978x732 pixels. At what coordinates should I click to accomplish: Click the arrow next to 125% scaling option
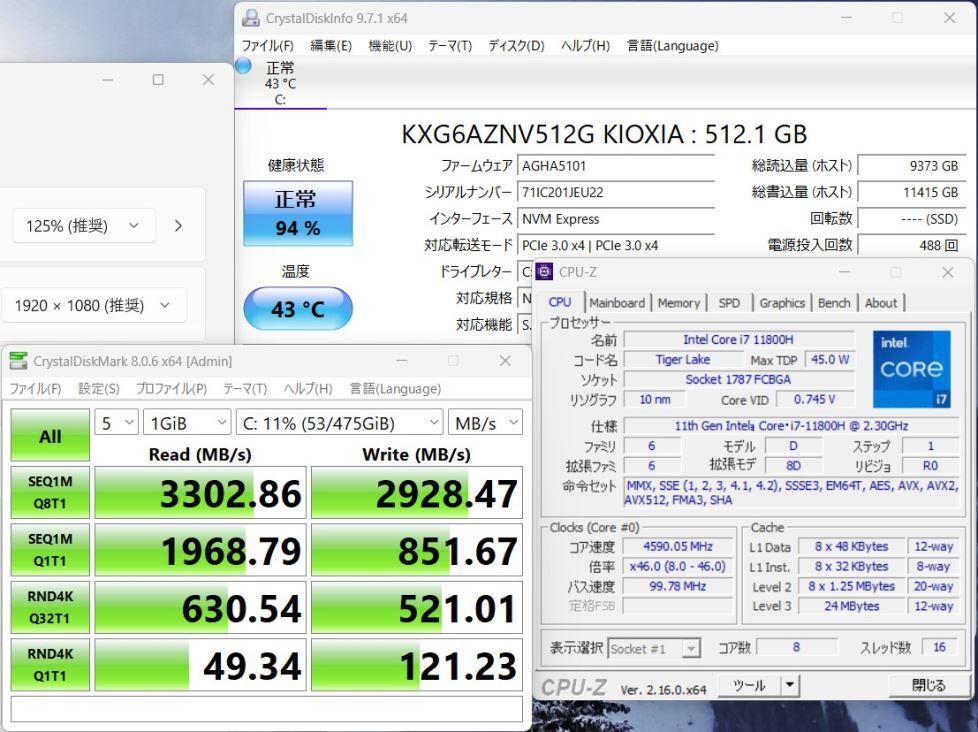point(178,225)
